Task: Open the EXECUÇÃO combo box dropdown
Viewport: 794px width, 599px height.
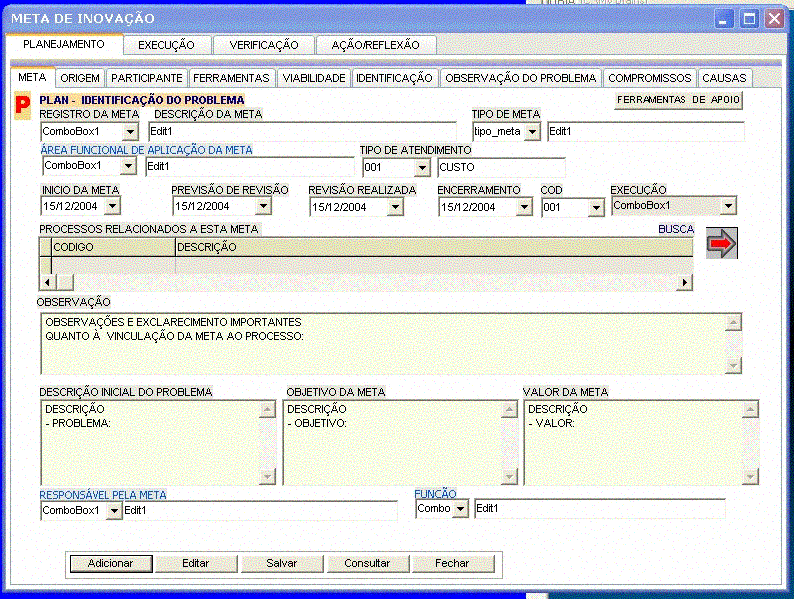Action: [728, 206]
